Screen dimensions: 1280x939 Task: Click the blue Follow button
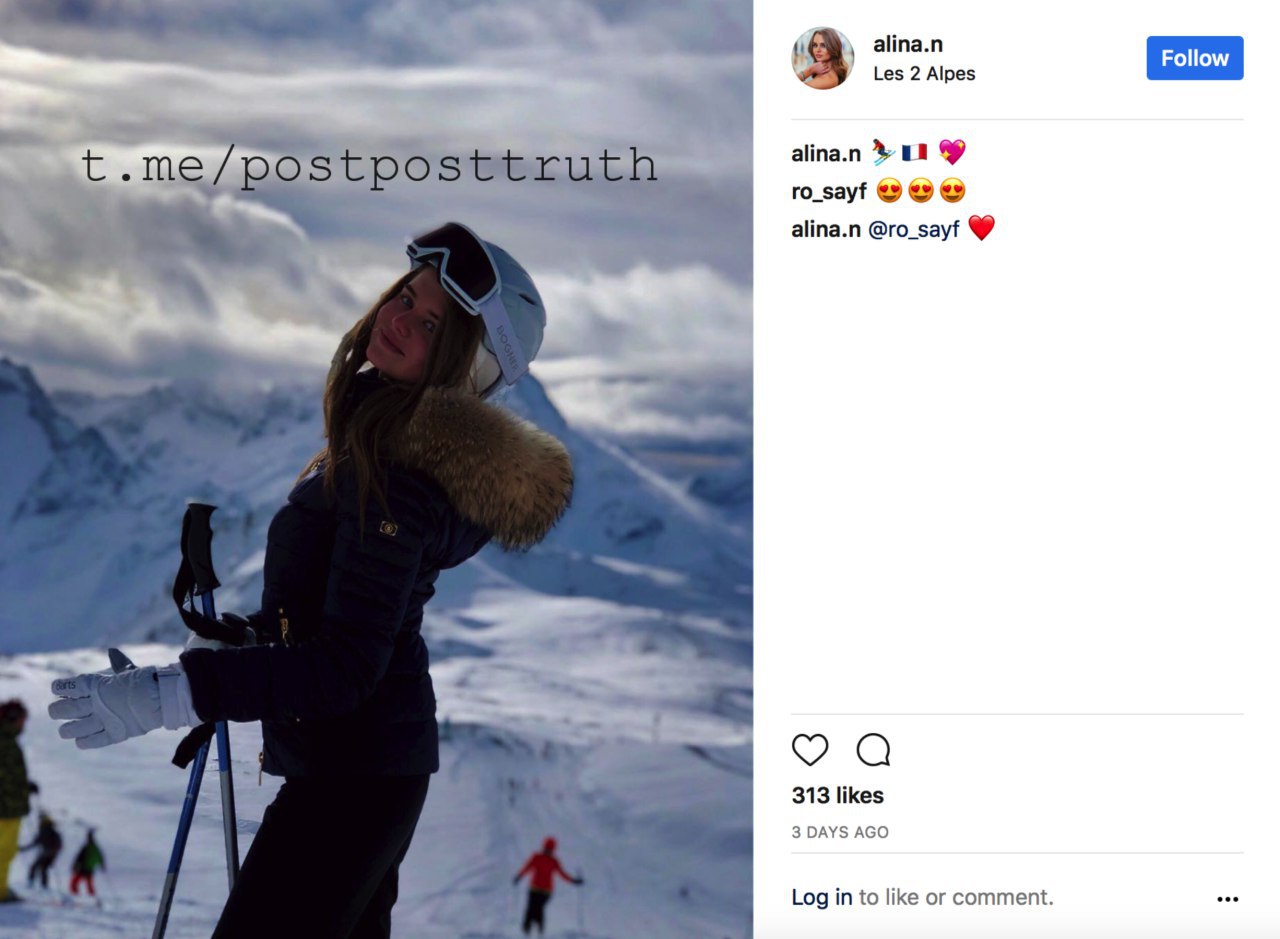[x=1195, y=58]
